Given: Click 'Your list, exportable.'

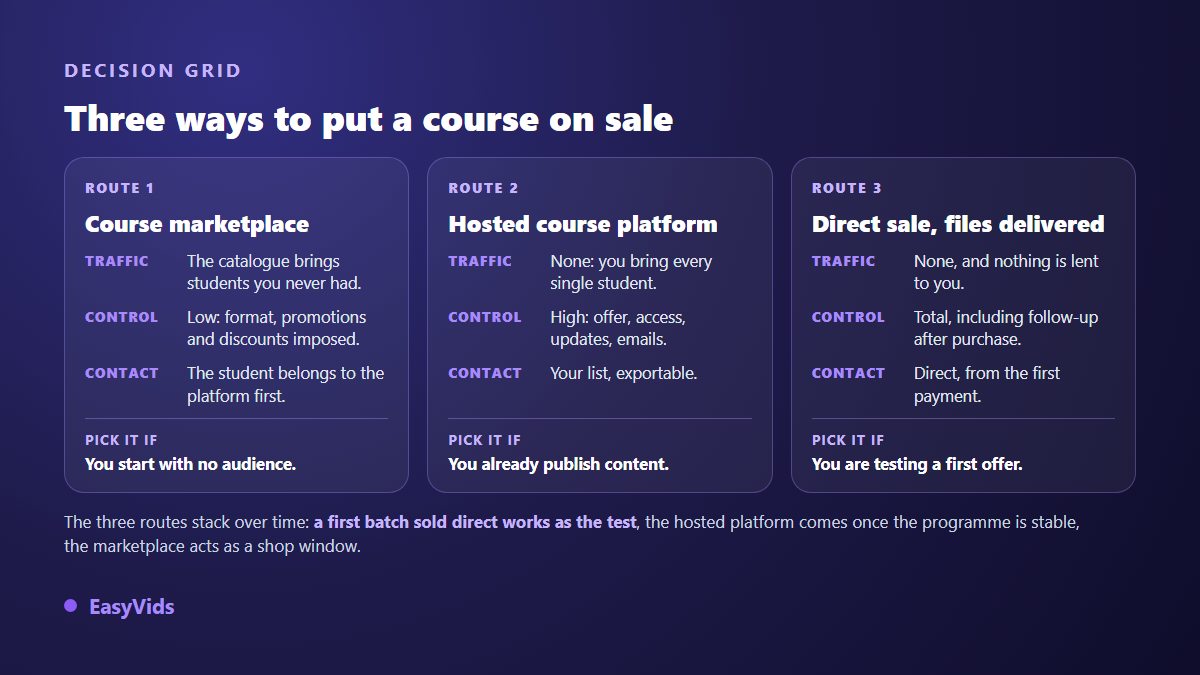Looking at the screenshot, I should 624,373.
